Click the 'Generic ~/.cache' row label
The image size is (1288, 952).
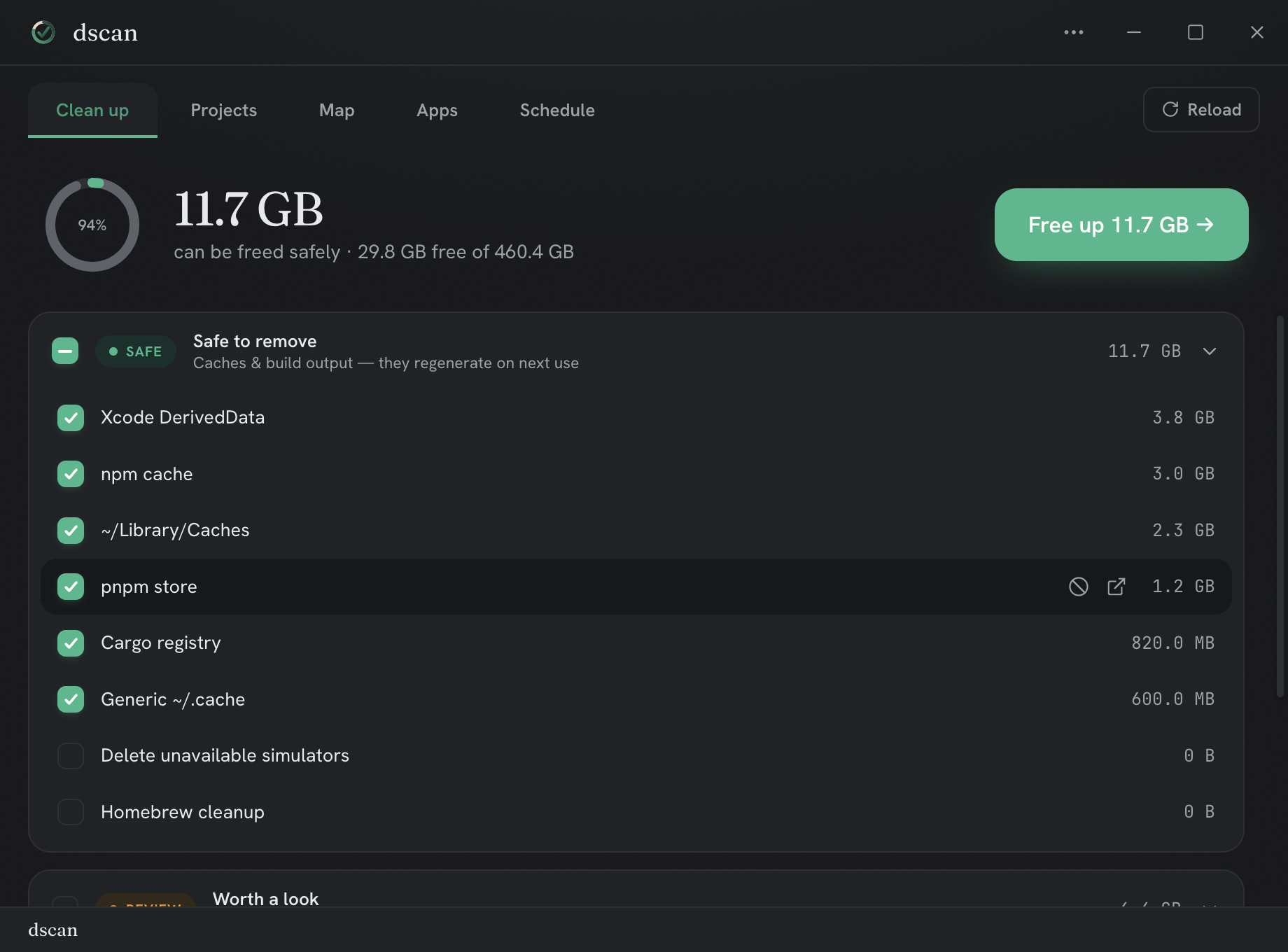[173, 699]
